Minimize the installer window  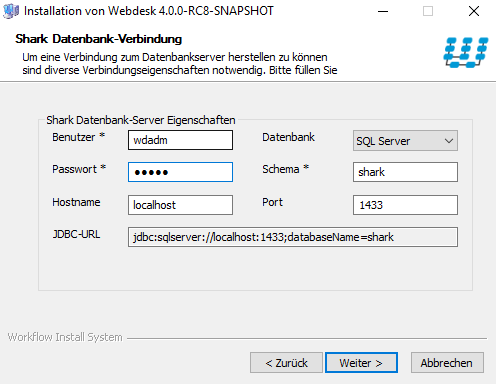click(x=383, y=11)
